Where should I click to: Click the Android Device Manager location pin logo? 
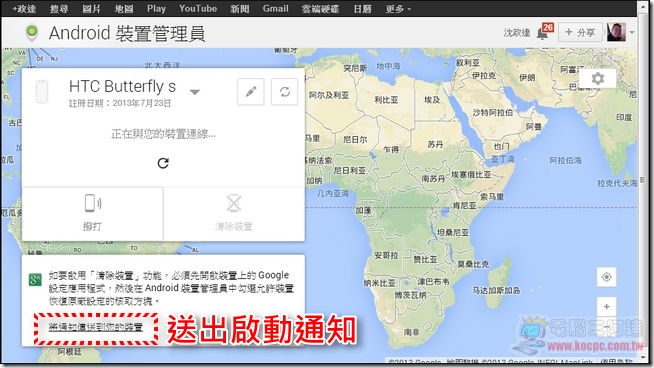pos(32,33)
